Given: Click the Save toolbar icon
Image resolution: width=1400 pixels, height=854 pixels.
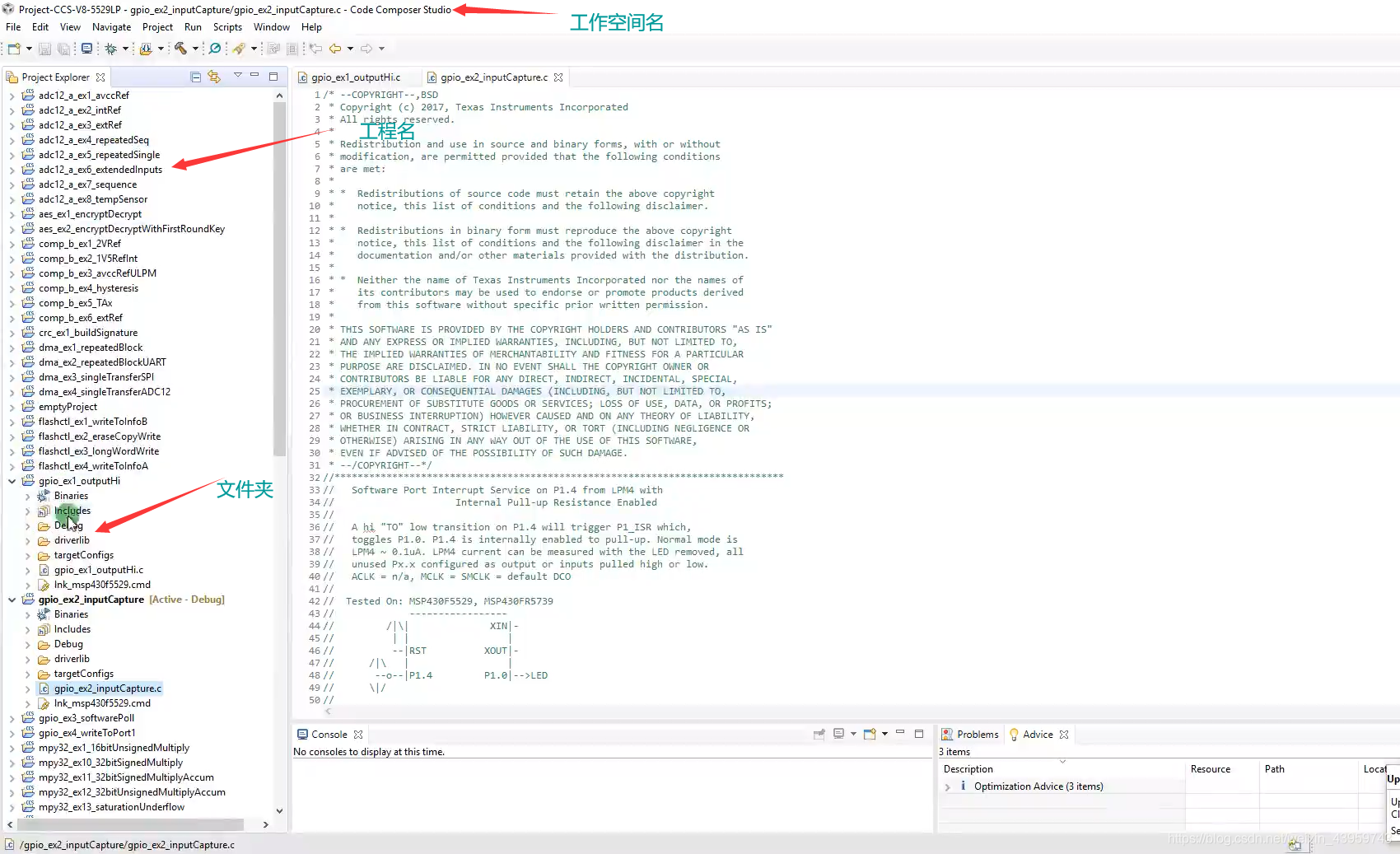Looking at the screenshot, I should click(x=45, y=49).
